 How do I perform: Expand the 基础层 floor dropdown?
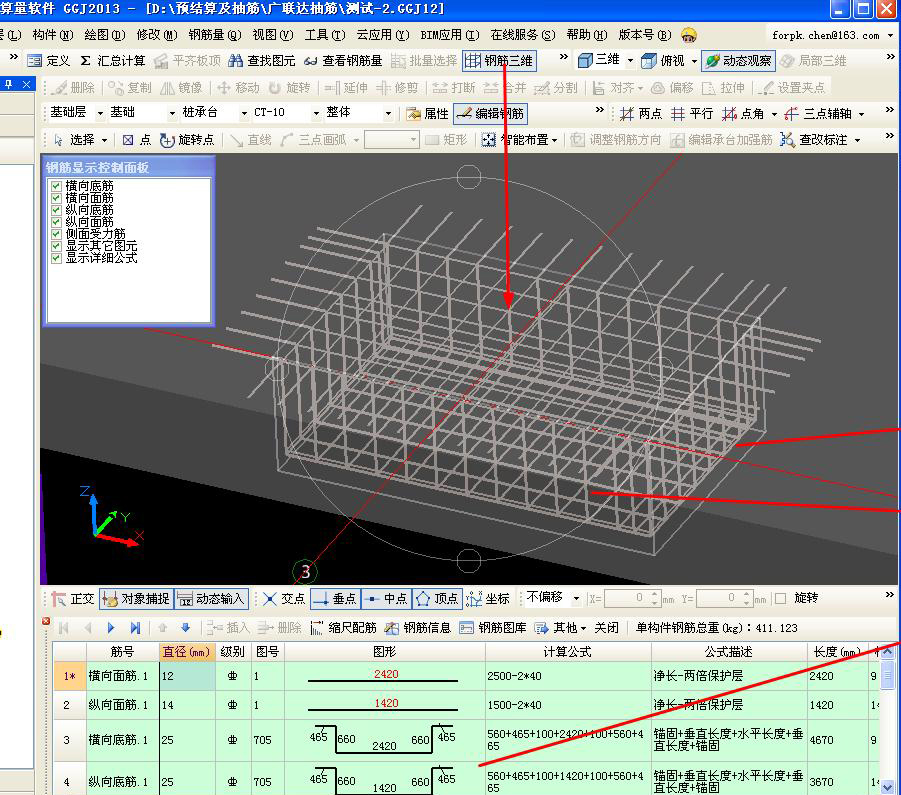(100, 113)
